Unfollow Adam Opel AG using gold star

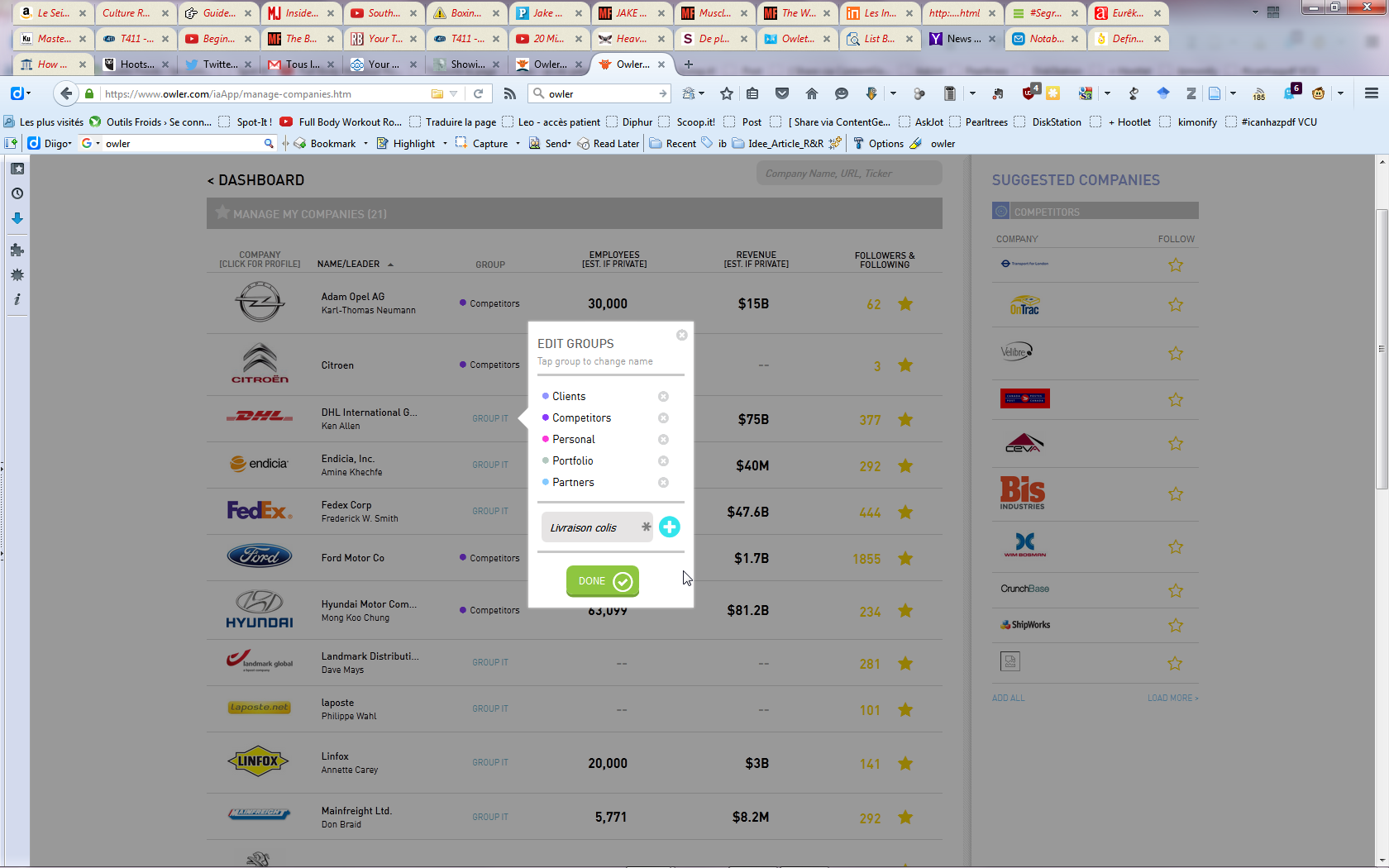905,303
